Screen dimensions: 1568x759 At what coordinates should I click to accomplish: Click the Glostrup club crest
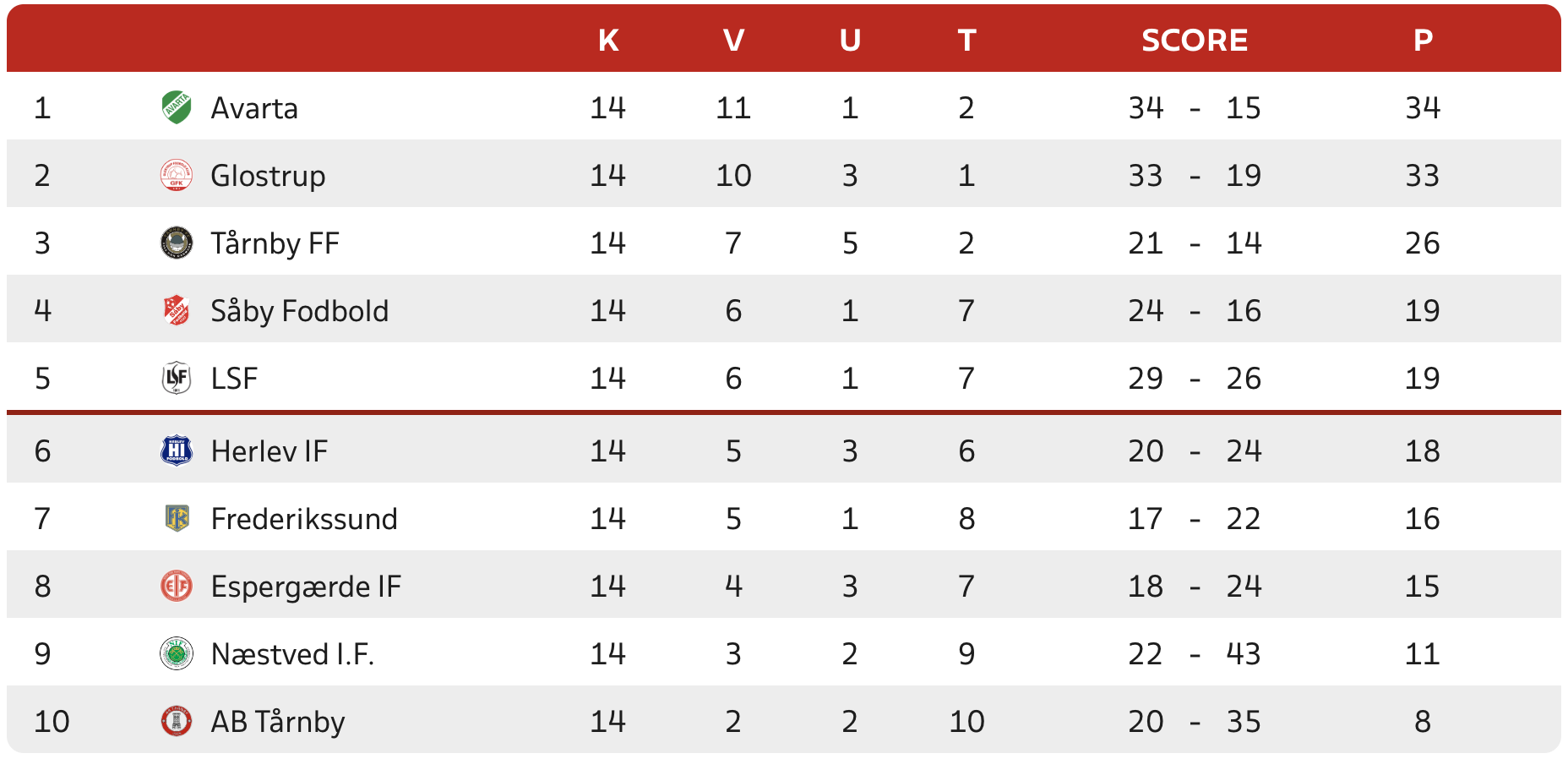click(x=177, y=175)
